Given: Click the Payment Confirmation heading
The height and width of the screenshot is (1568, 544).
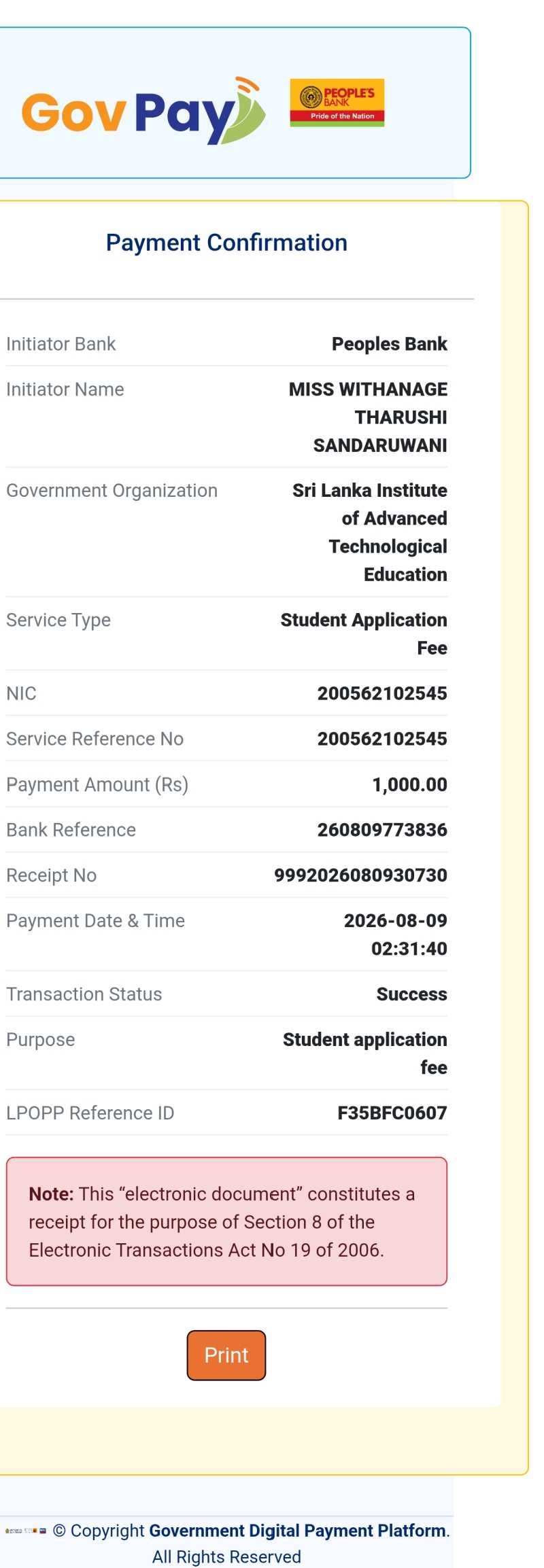Looking at the screenshot, I should tap(226, 243).
